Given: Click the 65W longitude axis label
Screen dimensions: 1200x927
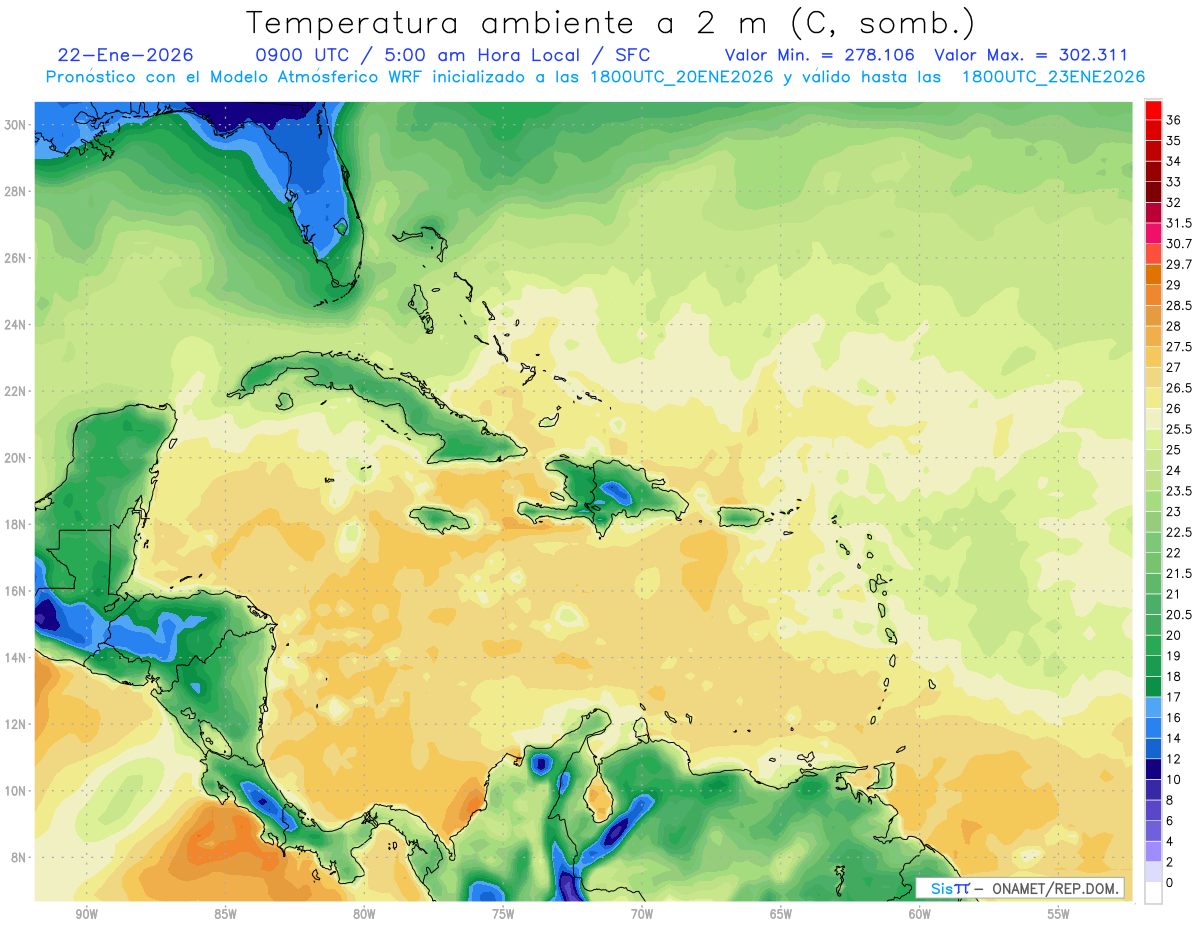Looking at the screenshot, I should [x=781, y=914].
